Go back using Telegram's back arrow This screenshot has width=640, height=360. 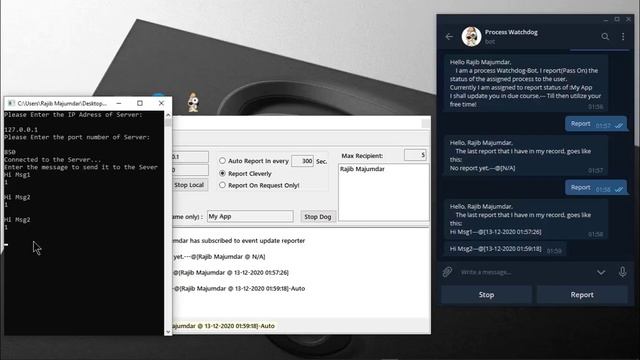point(449,37)
